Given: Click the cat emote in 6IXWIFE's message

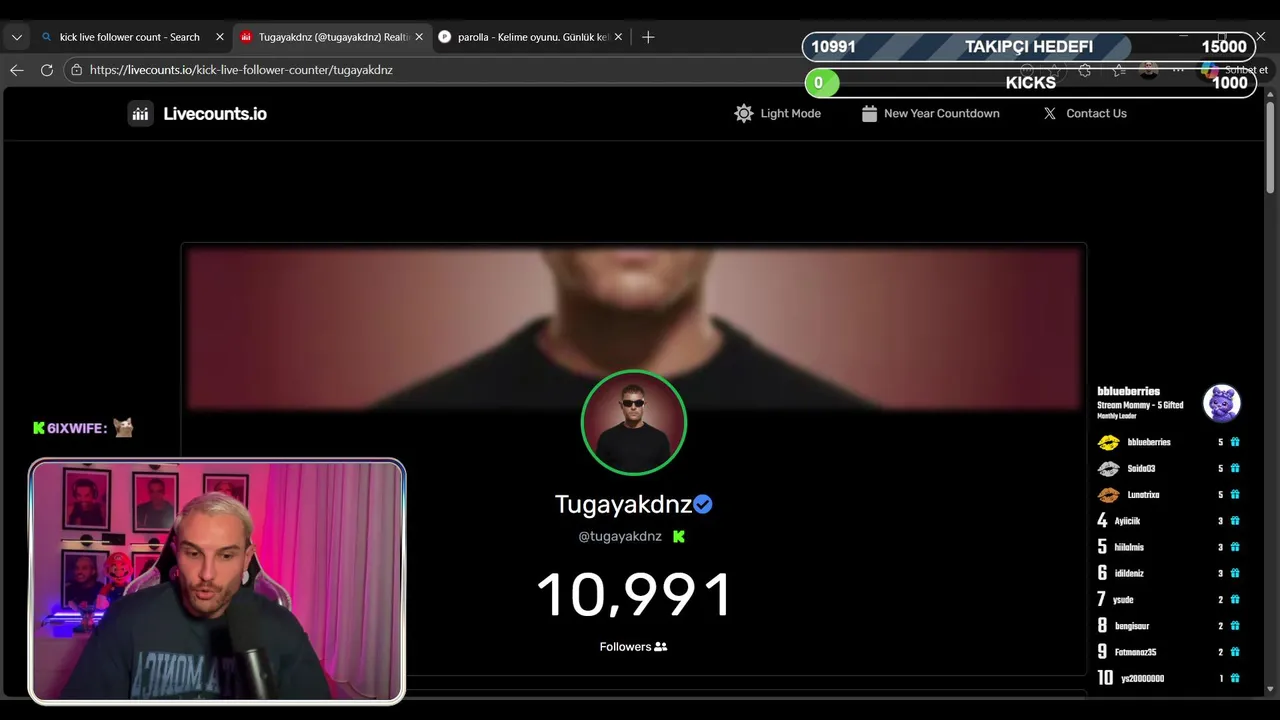Looking at the screenshot, I should pyautogui.click(x=123, y=427).
